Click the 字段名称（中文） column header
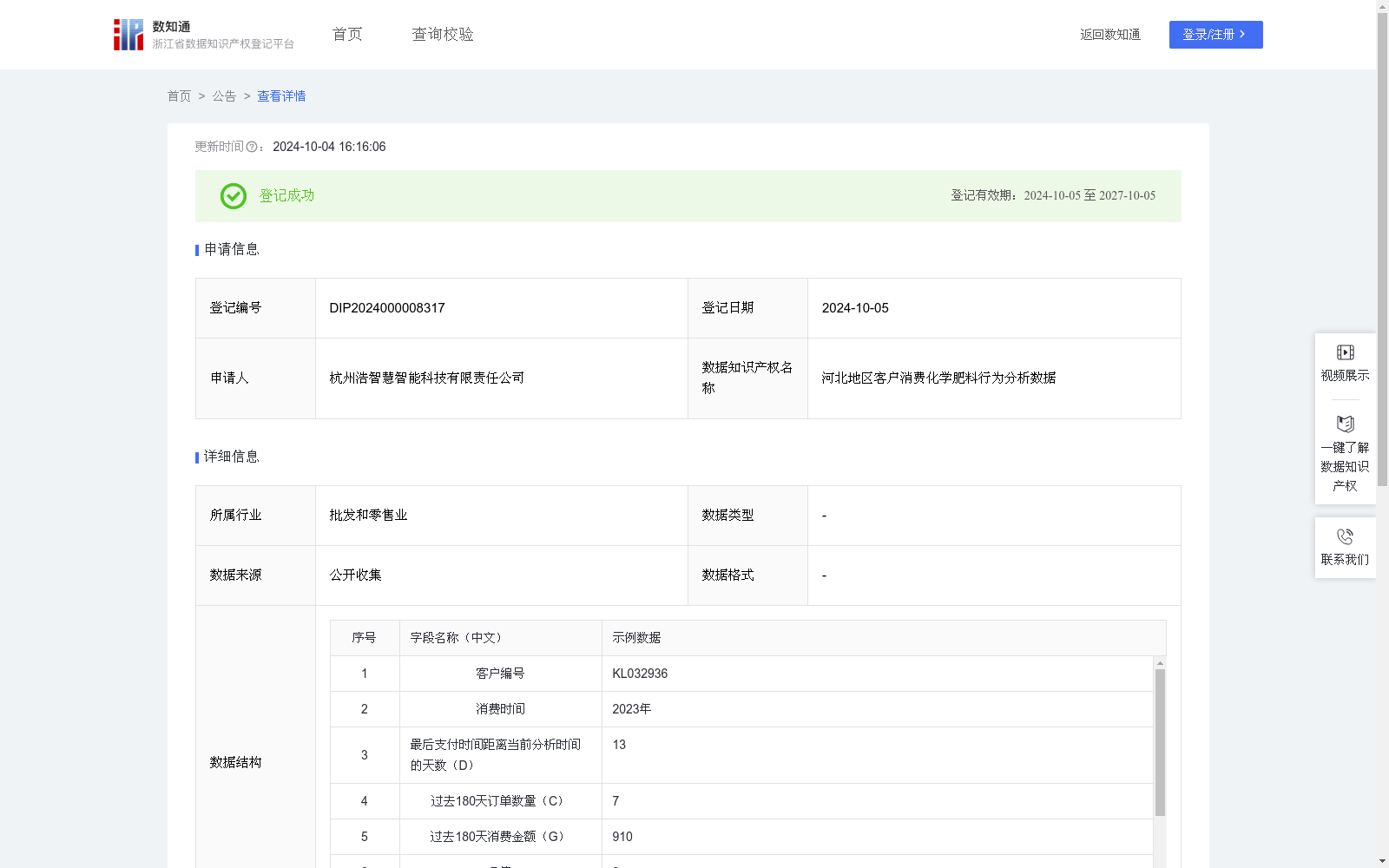 (501, 638)
